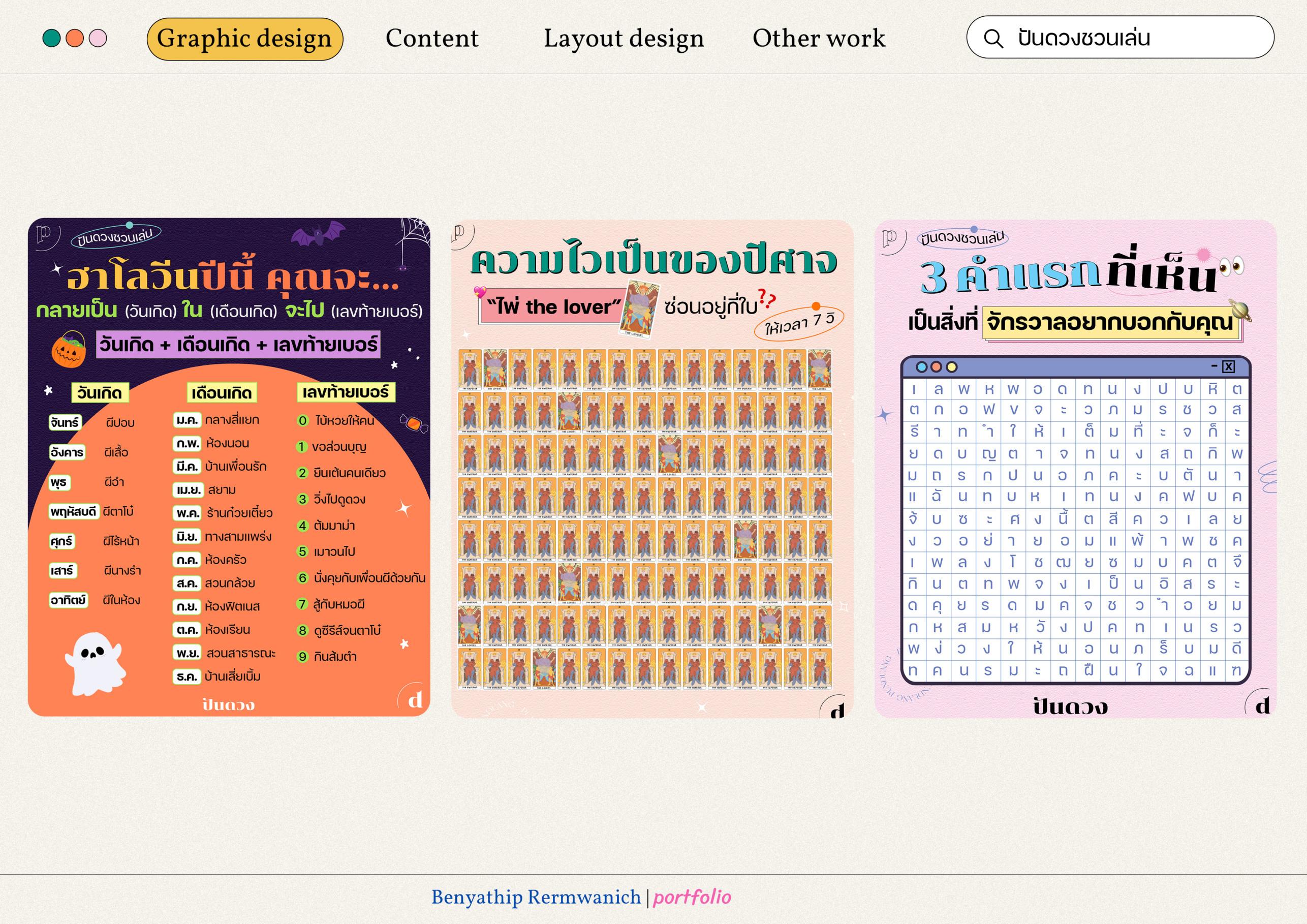1307x924 pixels.
Task: Click the pink portfolio footer text
Action: [692, 897]
